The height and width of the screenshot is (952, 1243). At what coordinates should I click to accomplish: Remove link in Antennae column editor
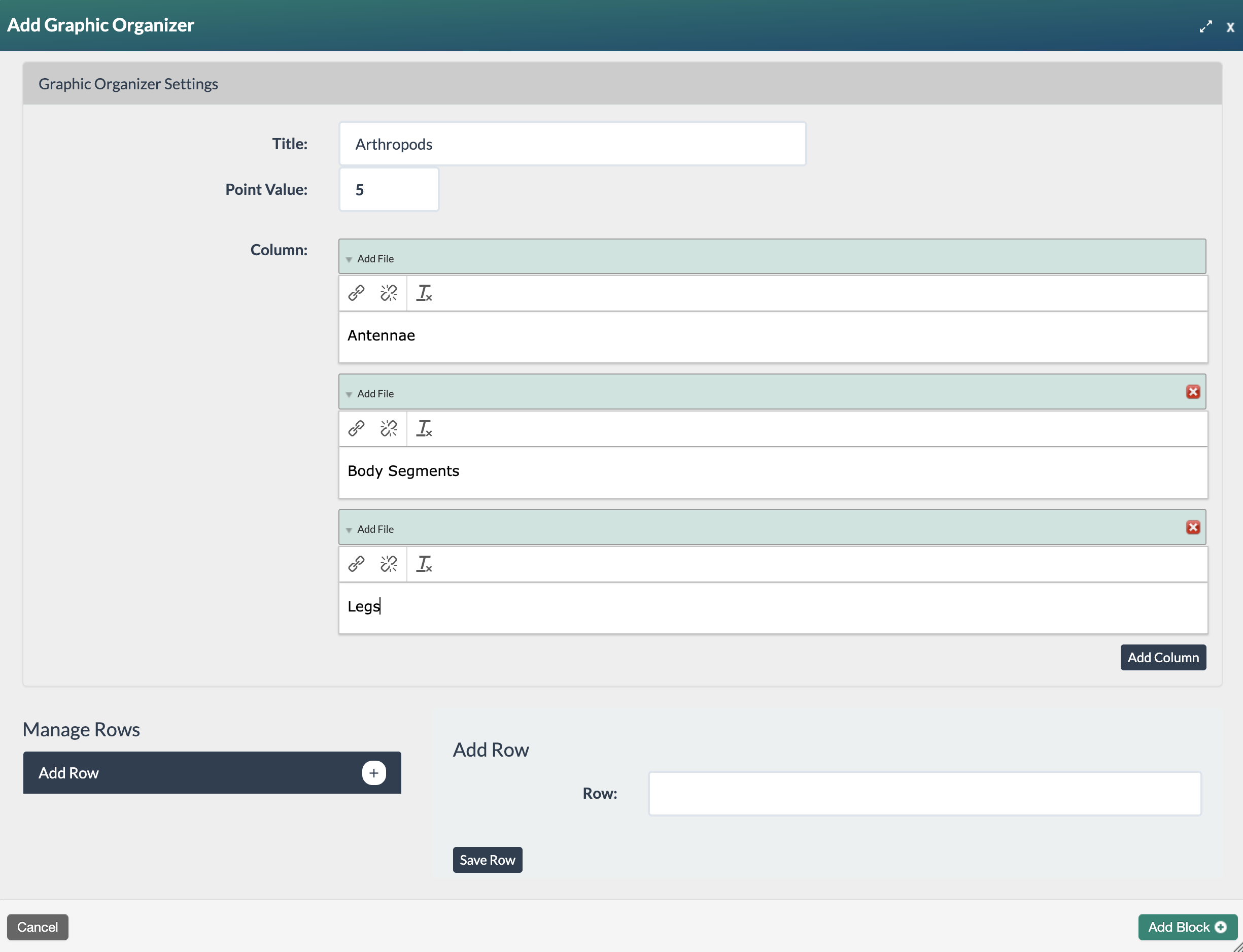389,293
